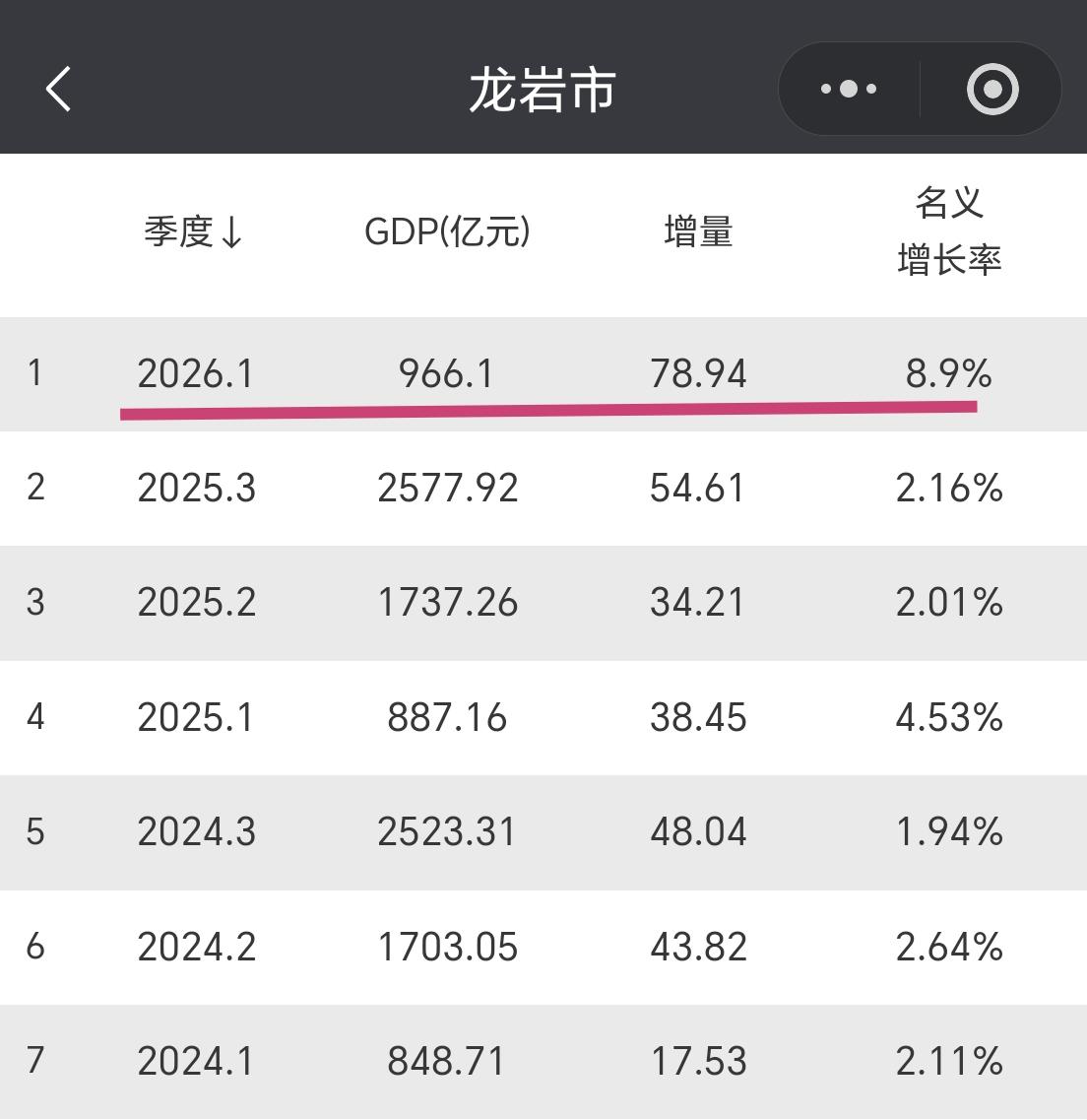Open the WeChat mini program options menu (···)

coord(847,88)
